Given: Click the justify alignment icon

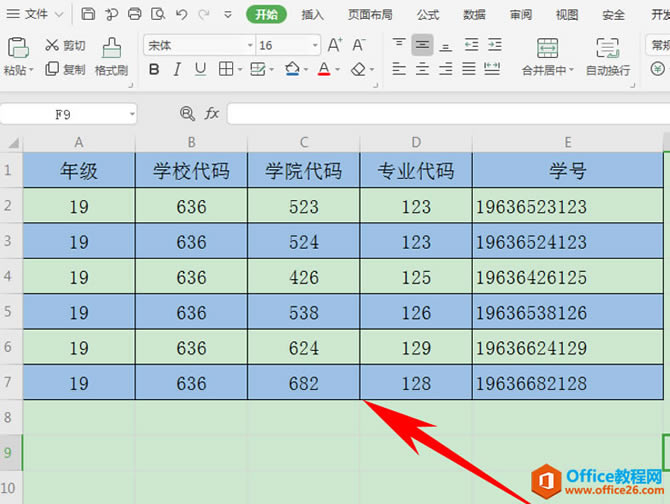Looking at the screenshot, I should [469, 69].
